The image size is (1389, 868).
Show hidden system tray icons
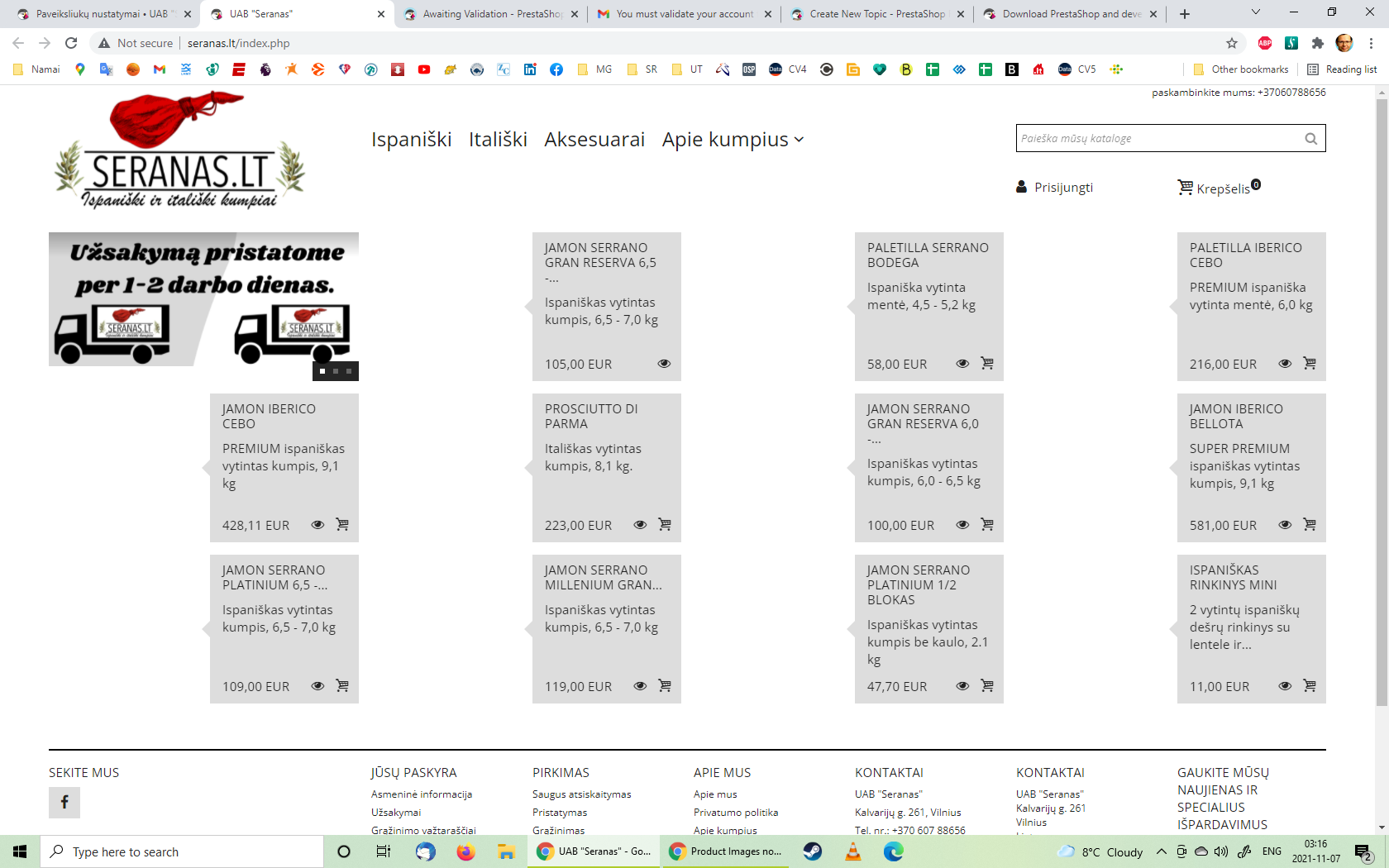(1162, 851)
